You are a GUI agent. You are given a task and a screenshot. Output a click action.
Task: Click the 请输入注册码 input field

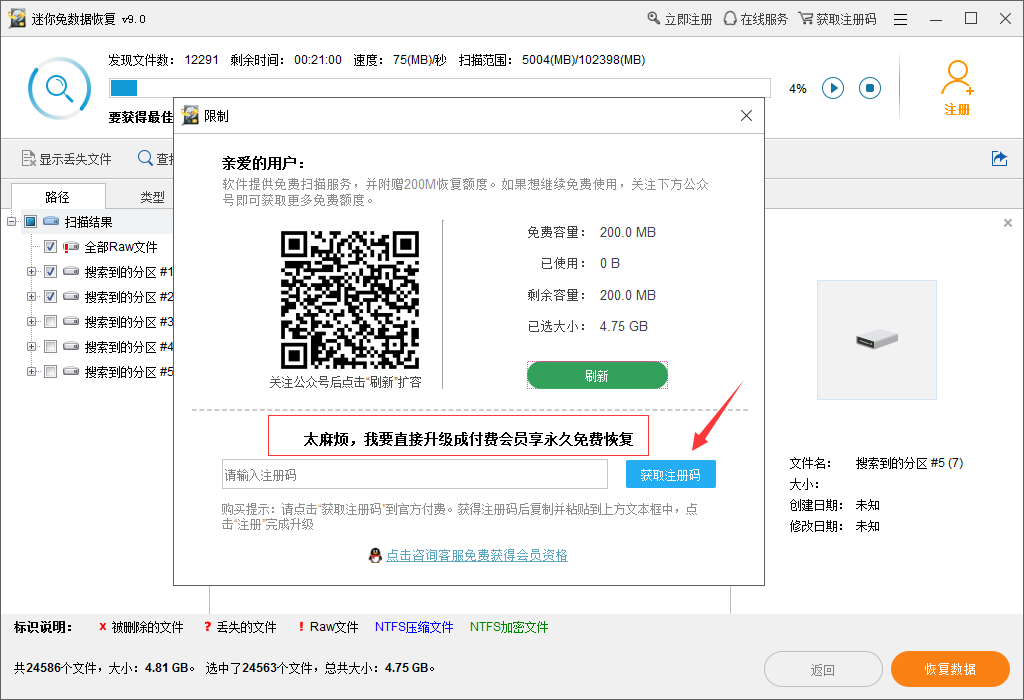tap(415, 475)
